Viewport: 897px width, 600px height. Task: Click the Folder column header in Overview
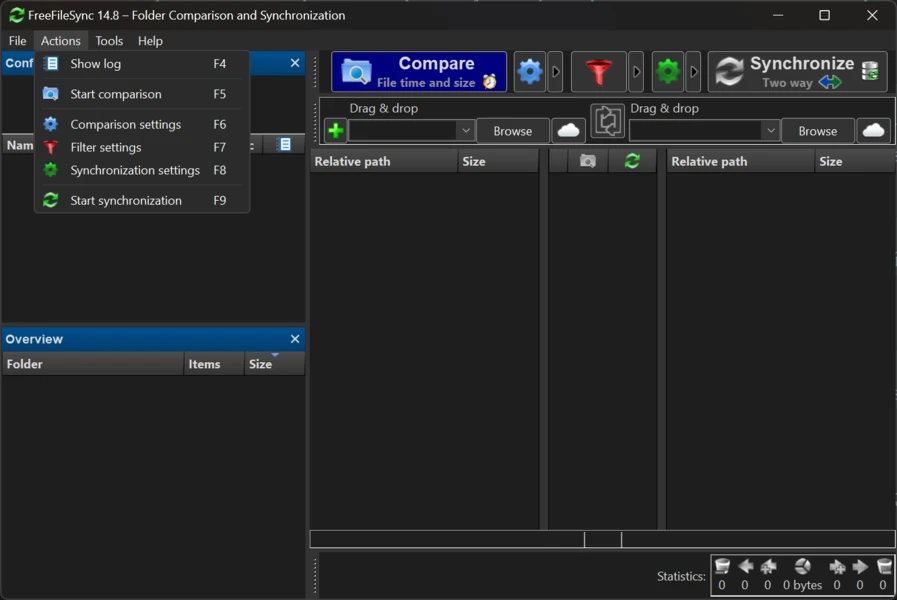93,364
